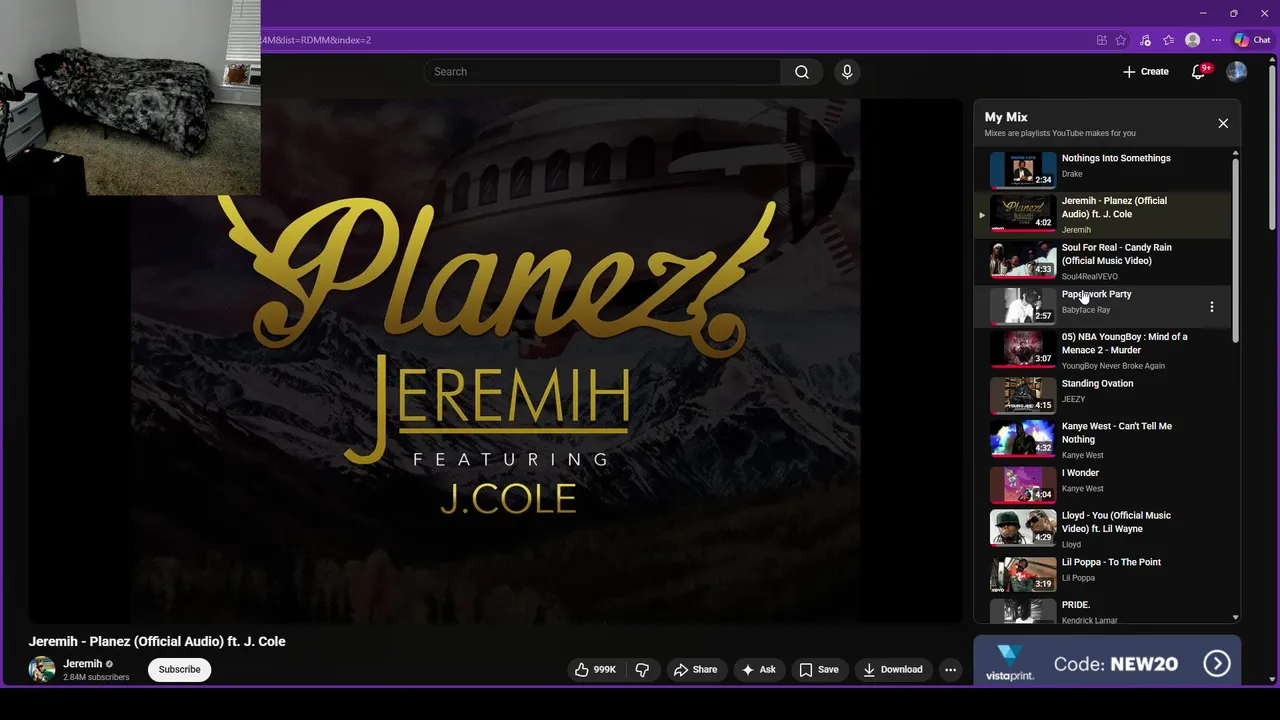Activate voice search microphone

pyautogui.click(x=847, y=72)
